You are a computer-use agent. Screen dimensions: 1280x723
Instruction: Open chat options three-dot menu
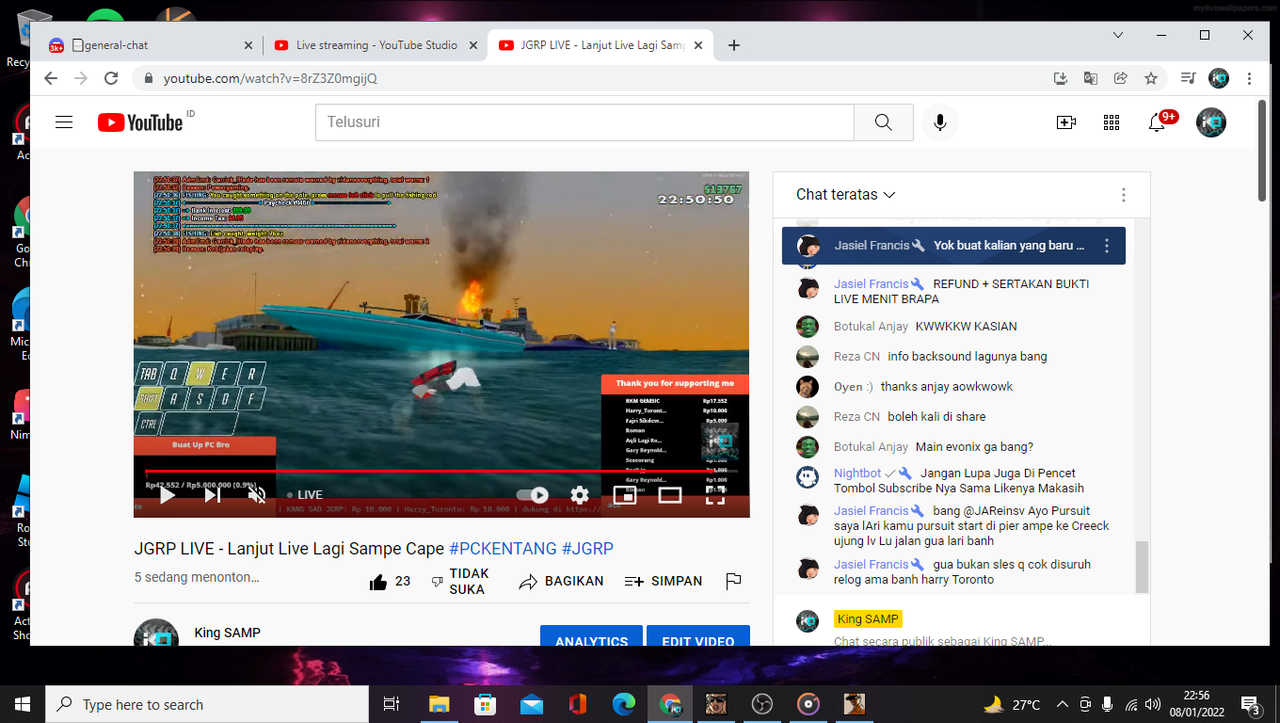1123,195
